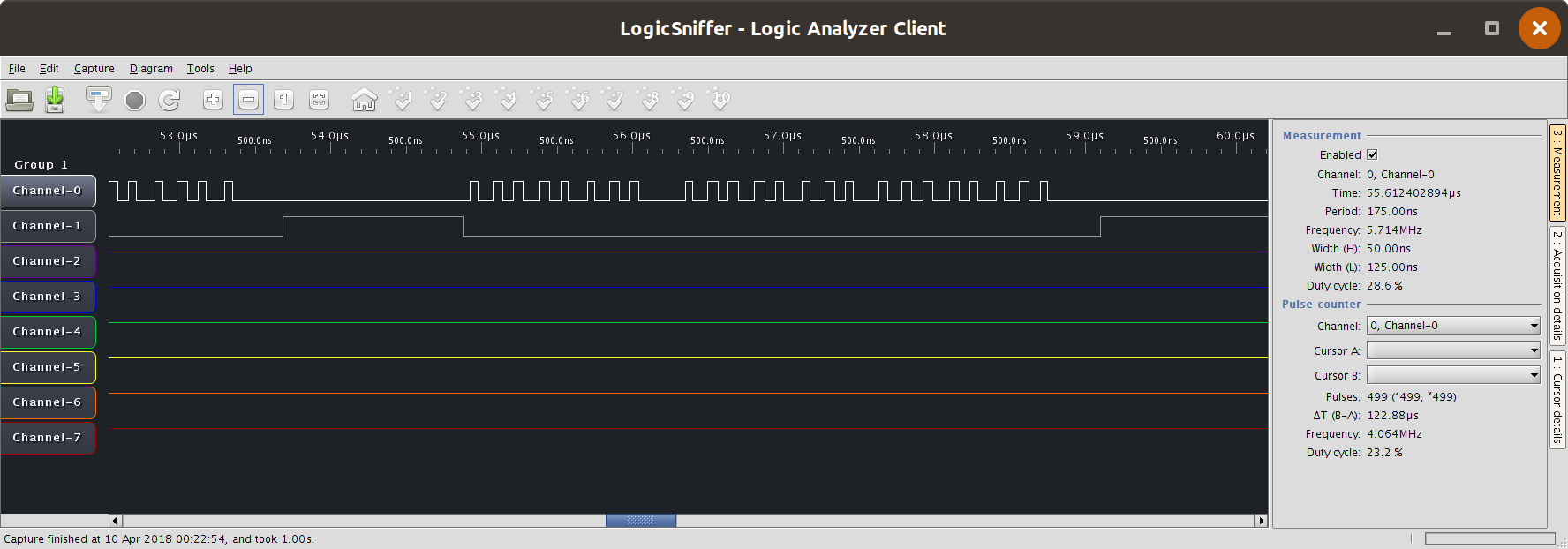Screen dimensions: 1568x549
Task: Expand the Cursor A dropdown
Action: 1453,350
